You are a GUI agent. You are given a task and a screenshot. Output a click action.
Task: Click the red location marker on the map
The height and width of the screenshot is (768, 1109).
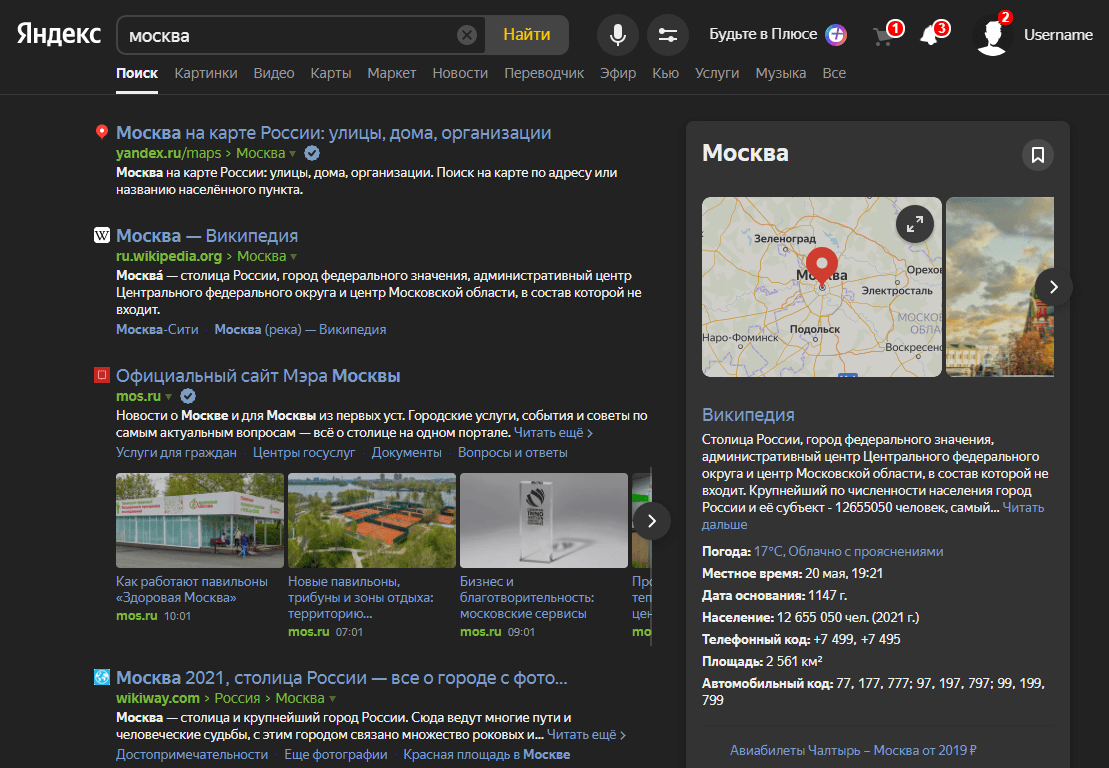(822, 267)
